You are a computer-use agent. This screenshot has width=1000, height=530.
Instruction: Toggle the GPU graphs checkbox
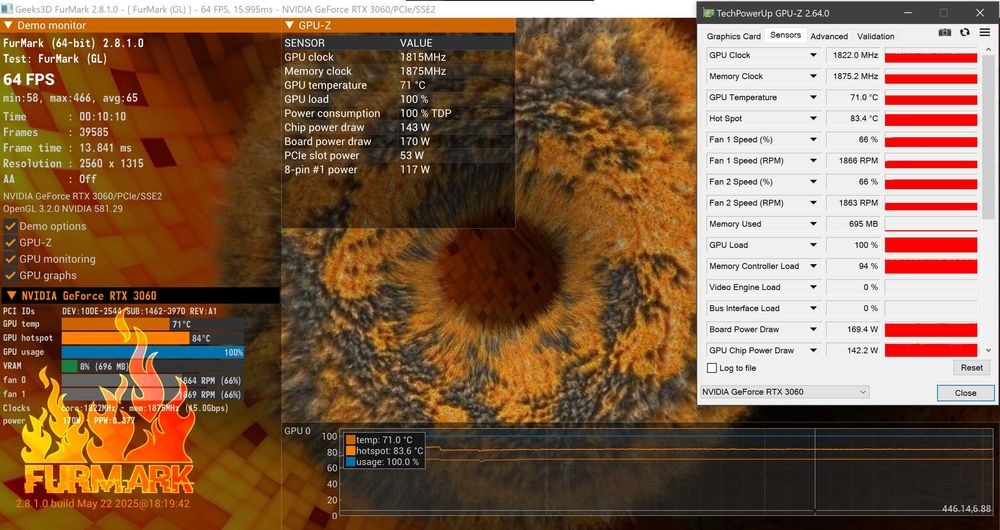(10, 276)
